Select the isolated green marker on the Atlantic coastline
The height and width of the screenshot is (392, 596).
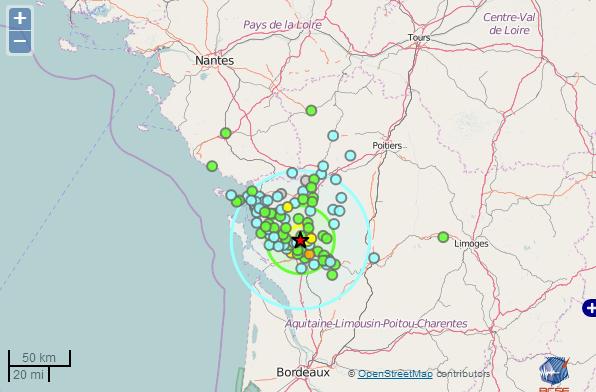pos(212,166)
